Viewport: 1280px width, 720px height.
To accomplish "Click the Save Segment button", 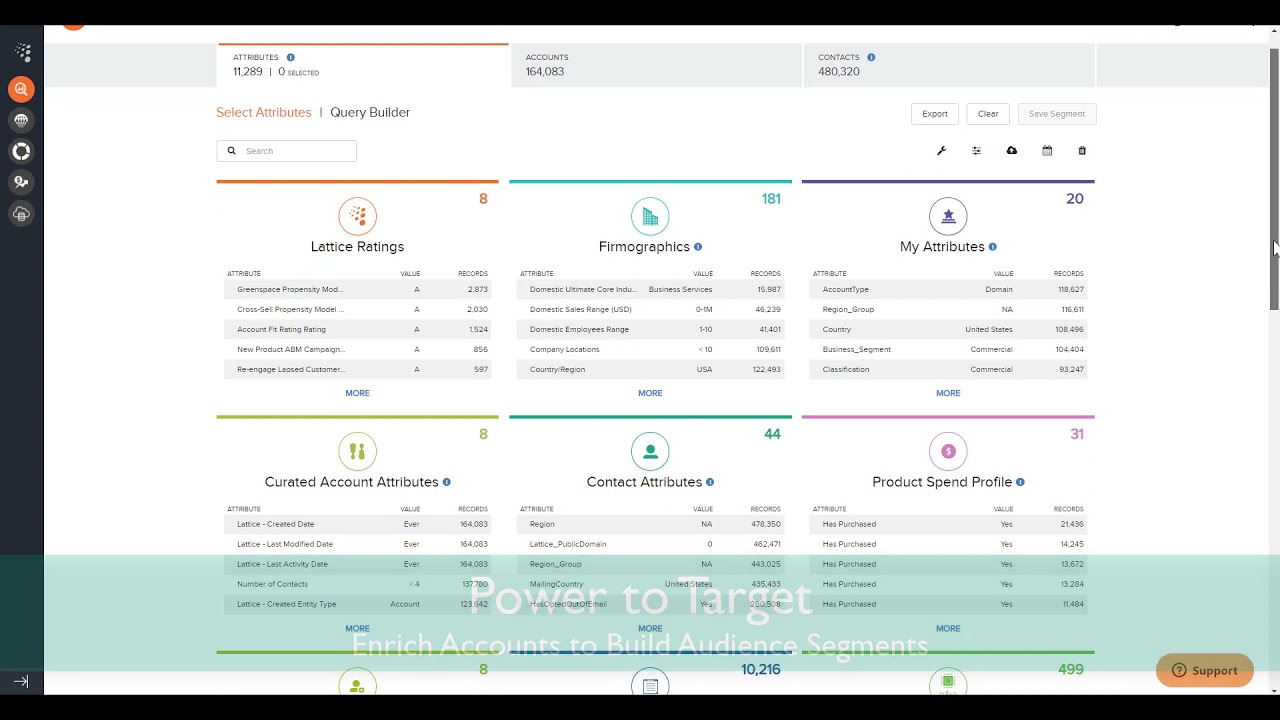I will (1057, 114).
